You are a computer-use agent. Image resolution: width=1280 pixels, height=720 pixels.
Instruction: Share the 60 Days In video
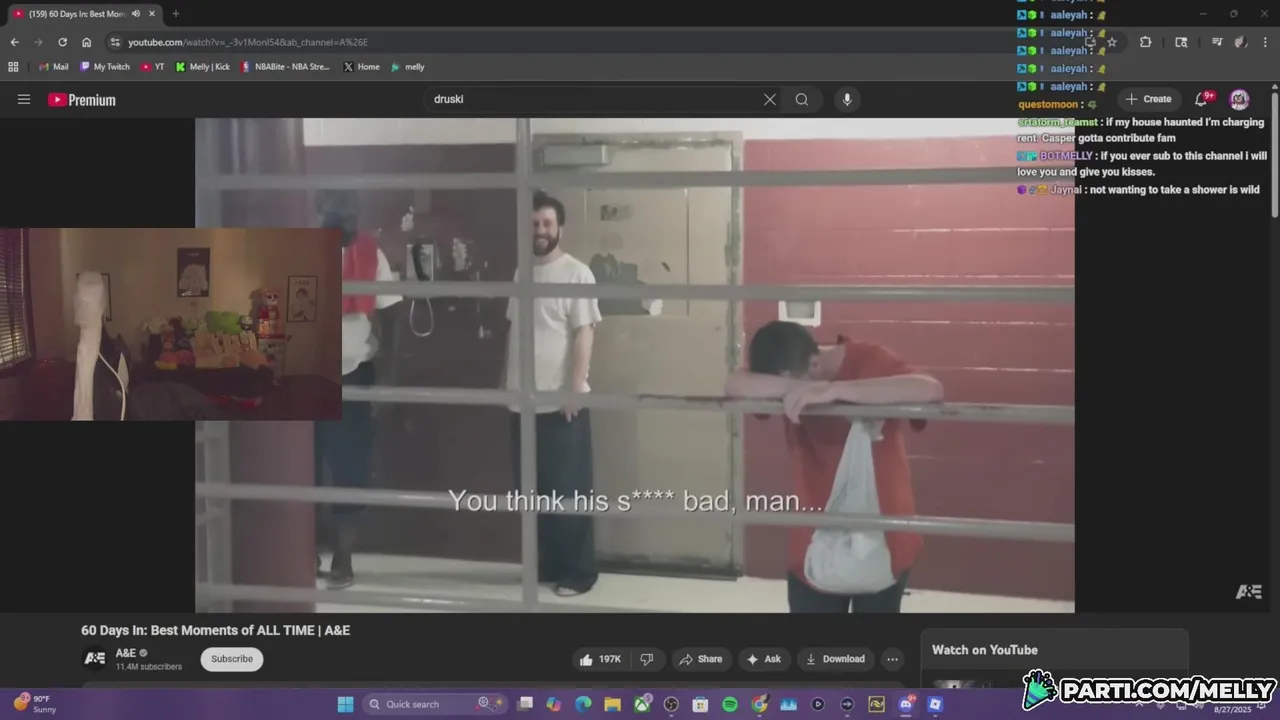click(x=700, y=659)
